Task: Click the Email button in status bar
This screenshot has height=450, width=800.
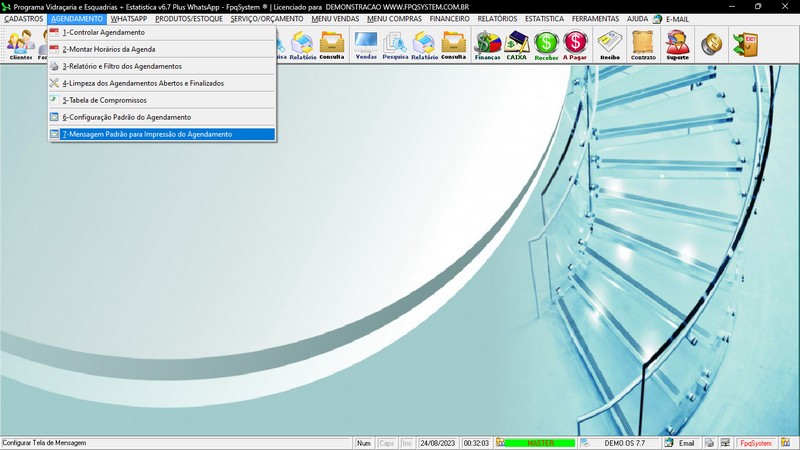Action: click(679, 443)
